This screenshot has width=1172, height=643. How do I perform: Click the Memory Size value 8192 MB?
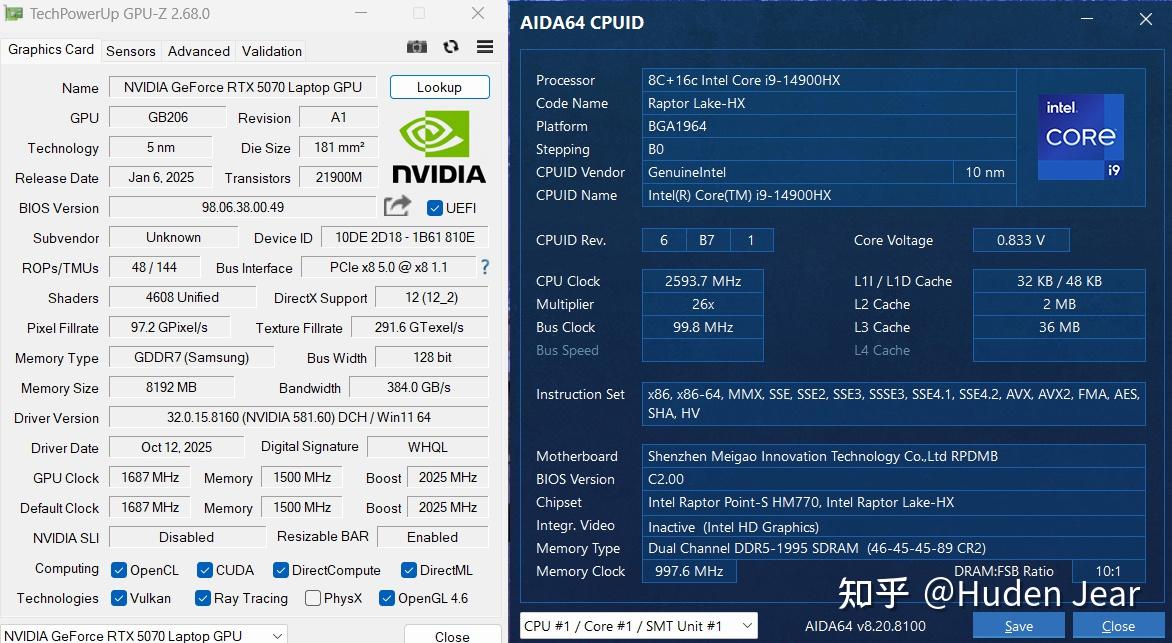[171, 387]
